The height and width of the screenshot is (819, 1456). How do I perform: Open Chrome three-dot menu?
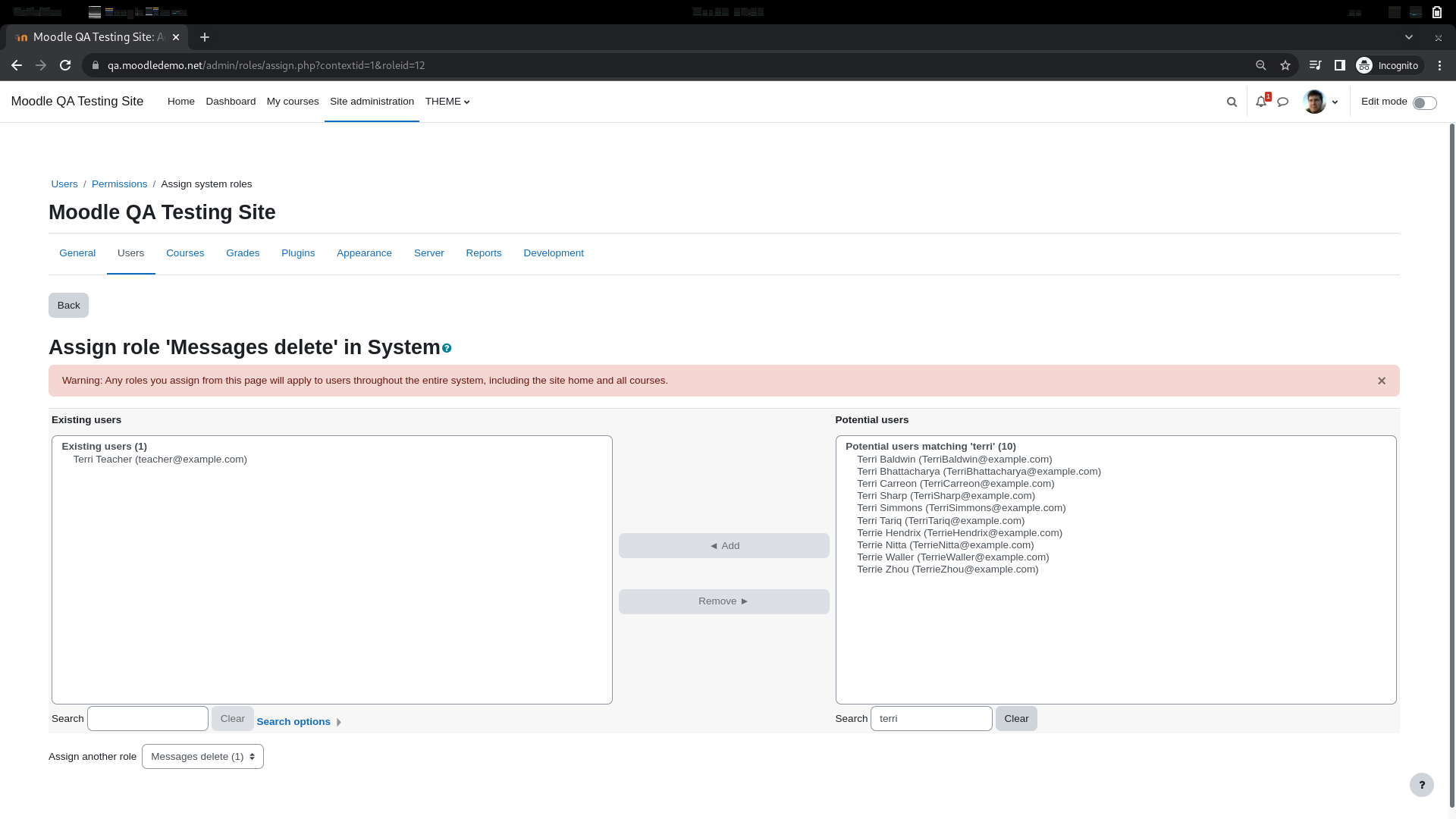tap(1440, 65)
